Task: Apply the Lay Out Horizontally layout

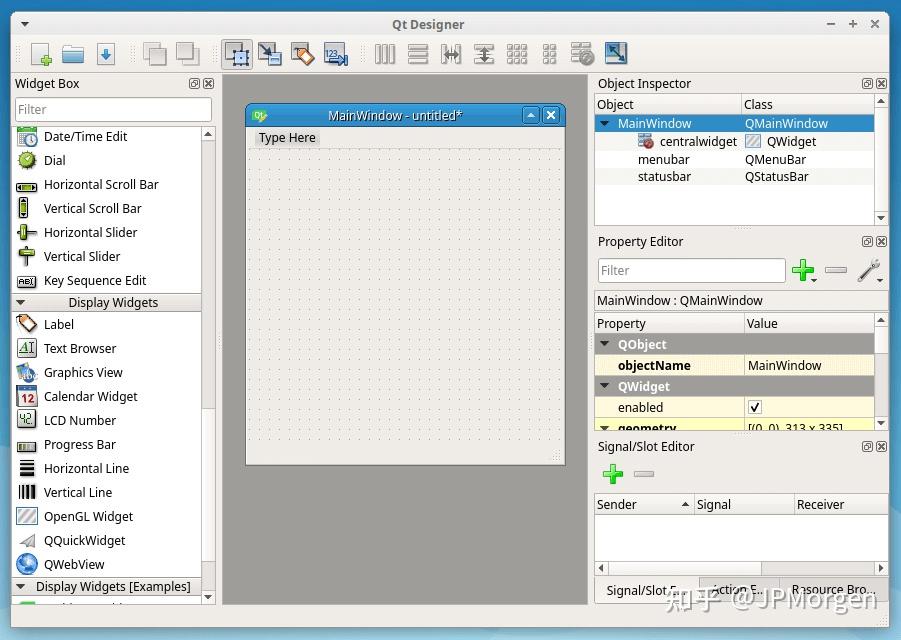Action: click(x=385, y=55)
